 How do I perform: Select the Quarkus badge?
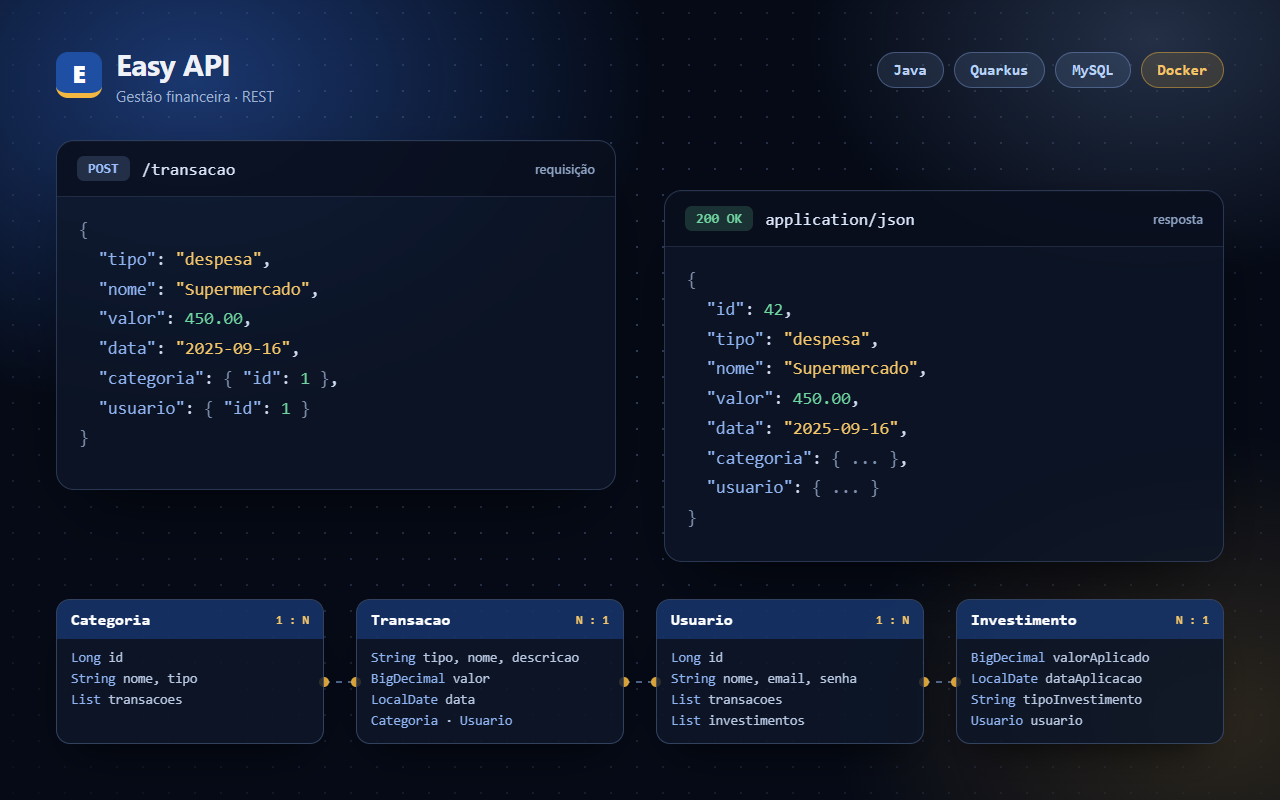[x=999, y=70]
